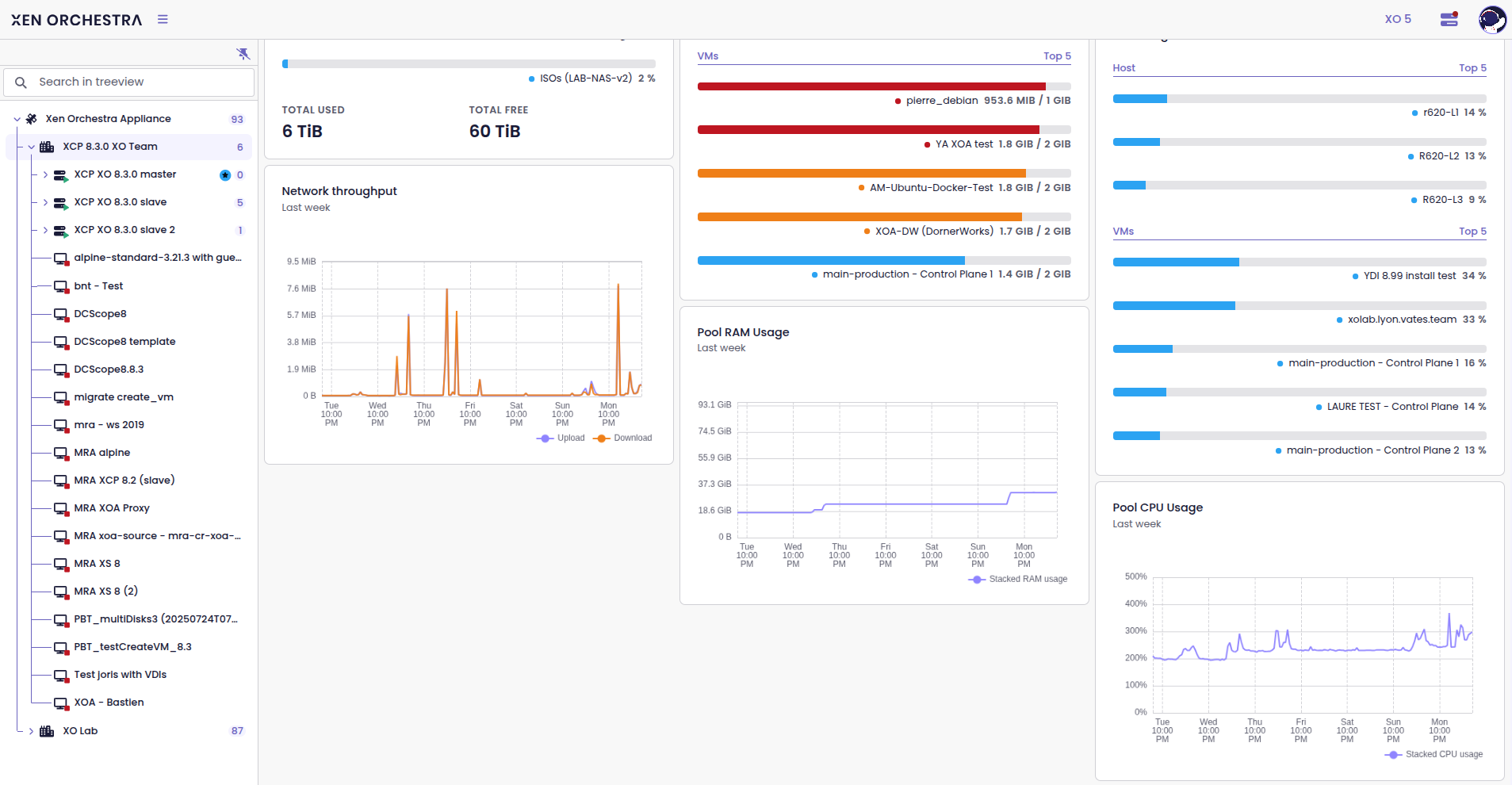Click the migrate create_vm VM icon

61,397
